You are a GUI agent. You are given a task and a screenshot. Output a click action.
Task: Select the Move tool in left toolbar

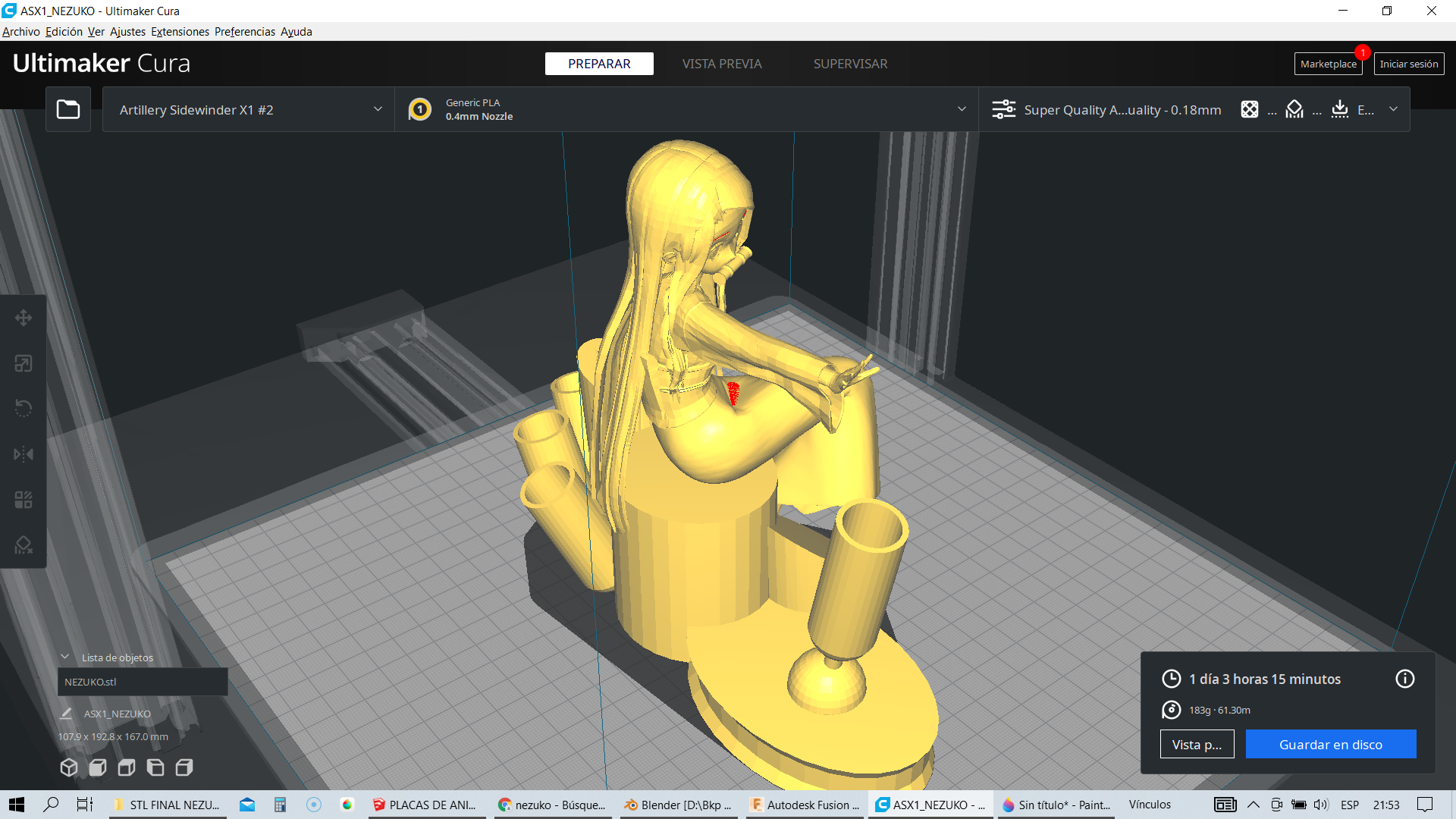pos(24,318)
